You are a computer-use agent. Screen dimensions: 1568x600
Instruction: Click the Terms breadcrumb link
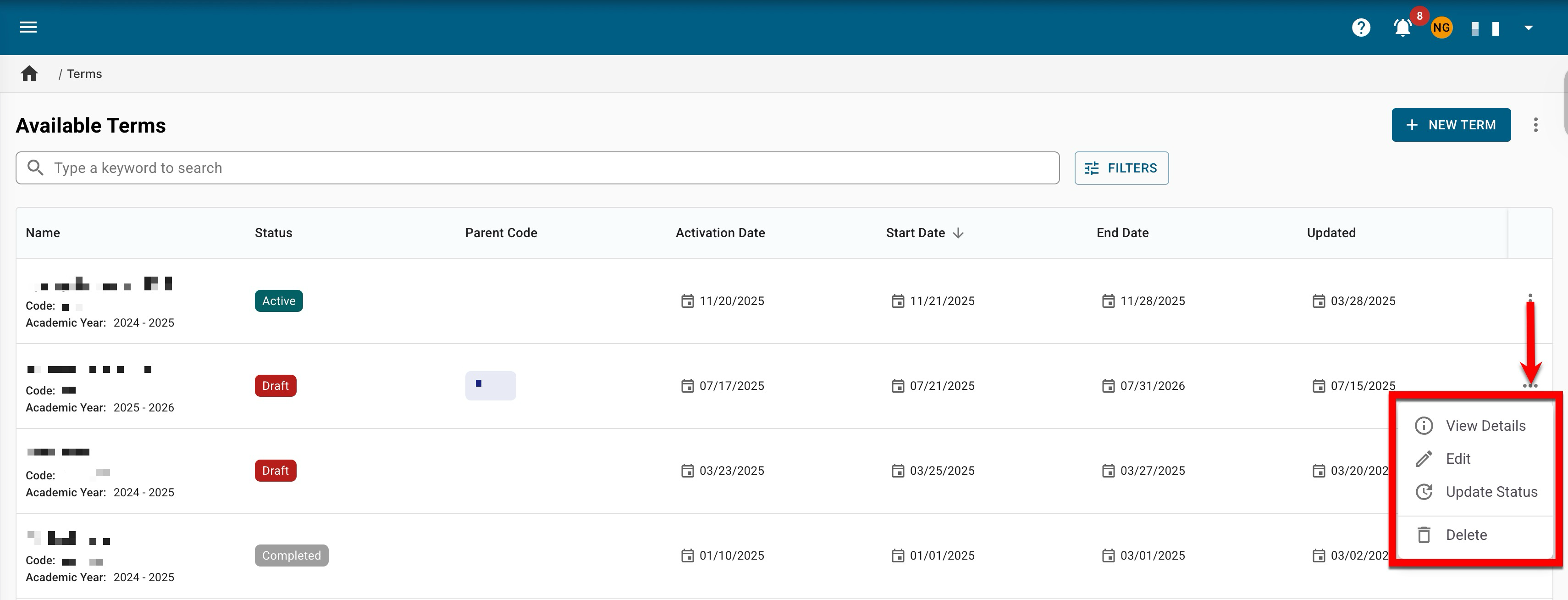pos(84,74)
